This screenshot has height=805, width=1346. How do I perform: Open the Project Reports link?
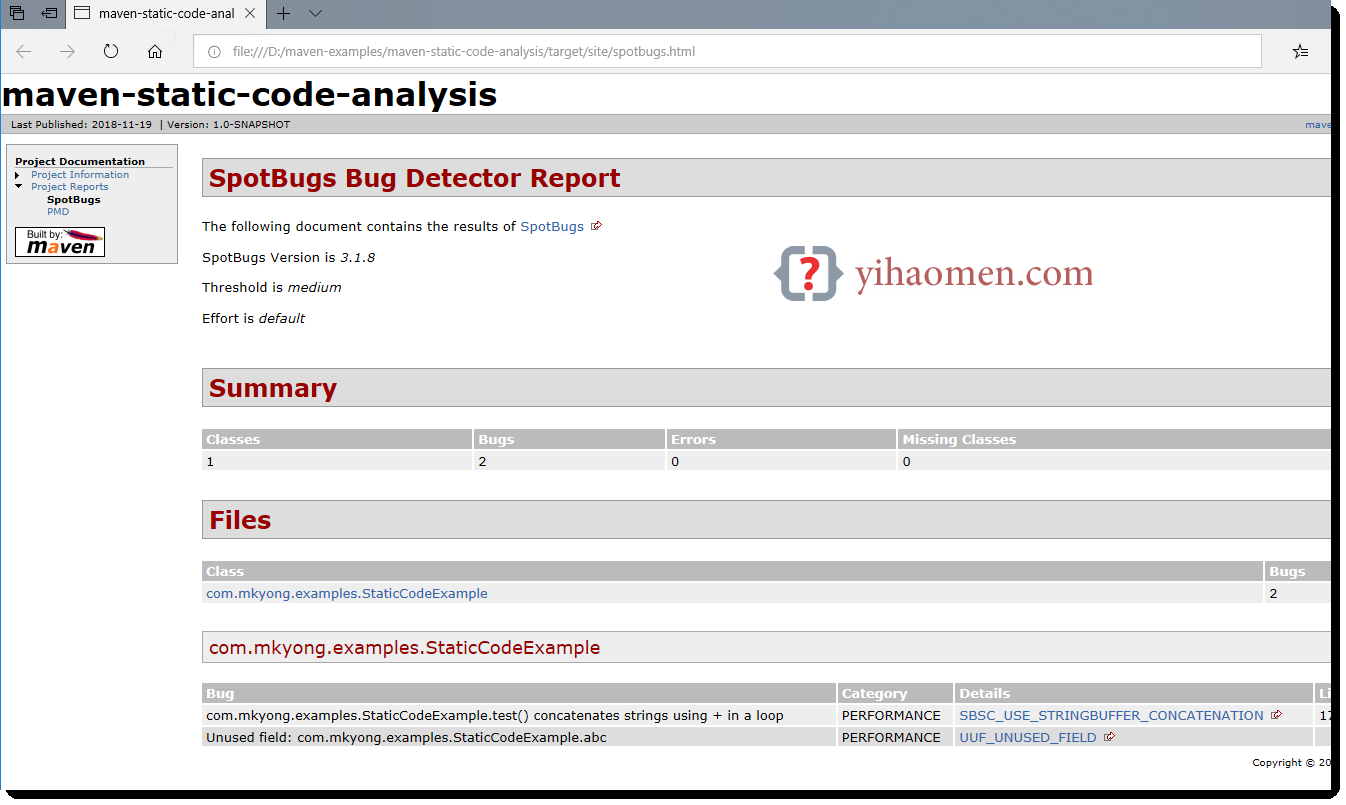click(x=70, y=187)
